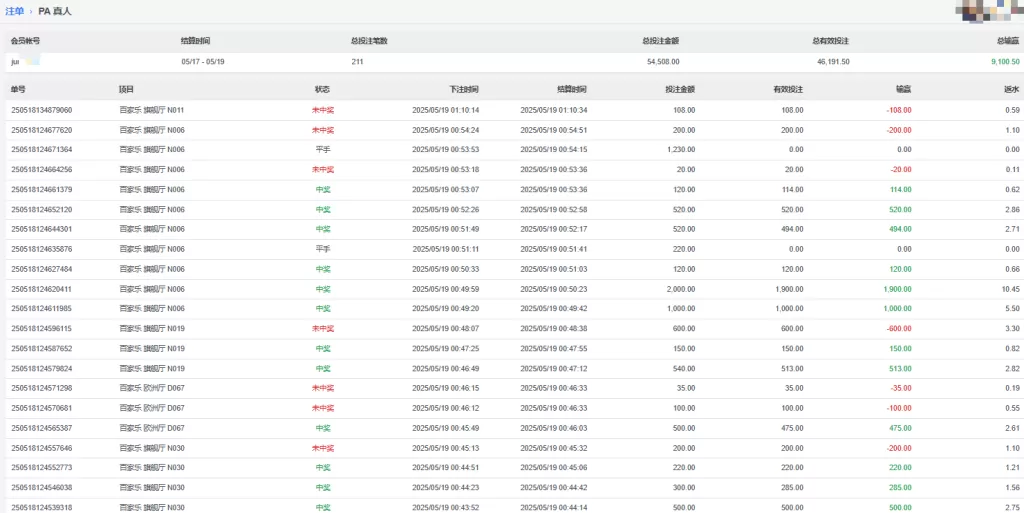Click the settlement range 05/17 - 05/19
Screen dimensions: 1024x513
(x=203, y=62)
